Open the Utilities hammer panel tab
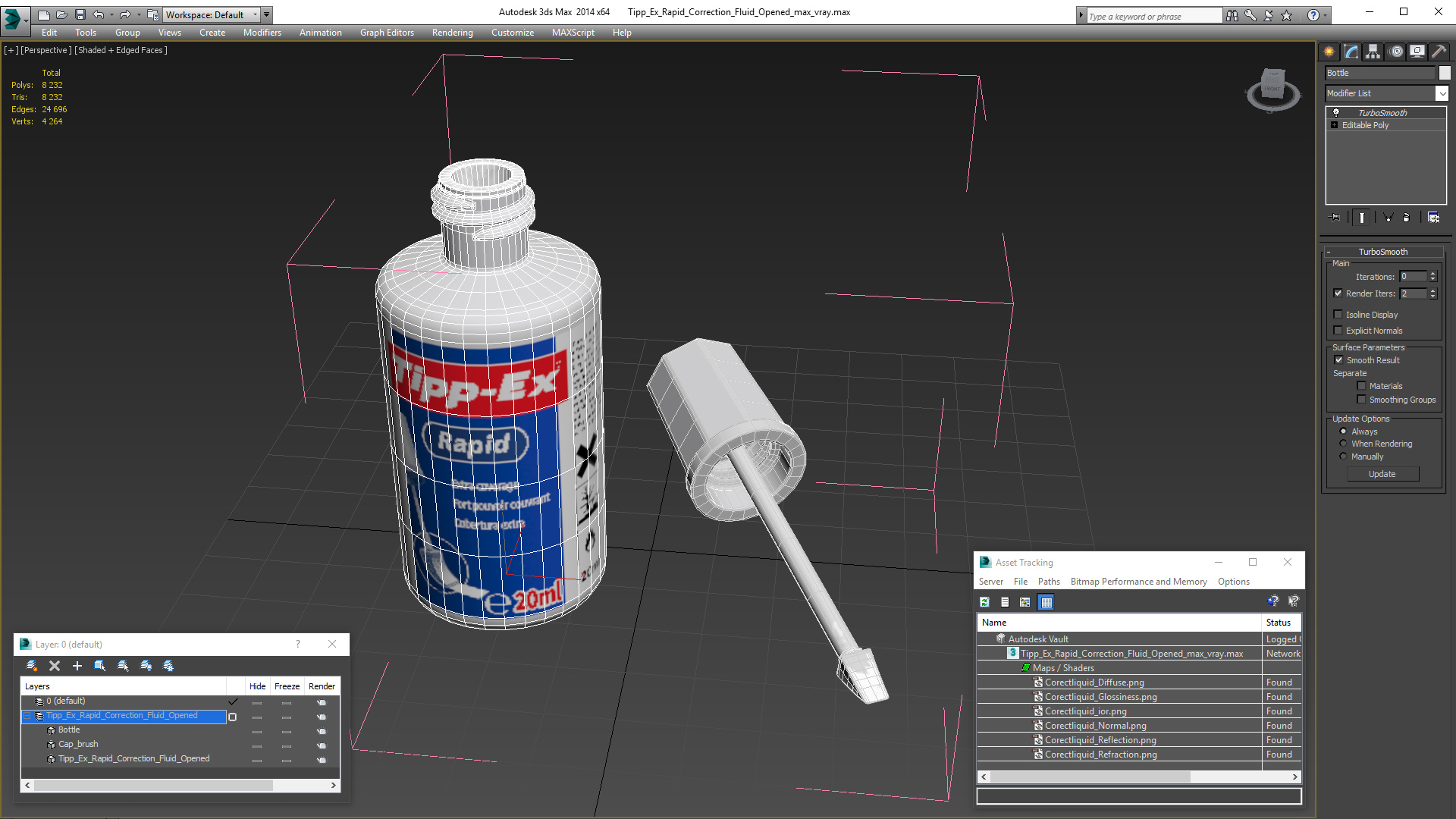This screenshot has height=819, width=1456. [1439, 52]
